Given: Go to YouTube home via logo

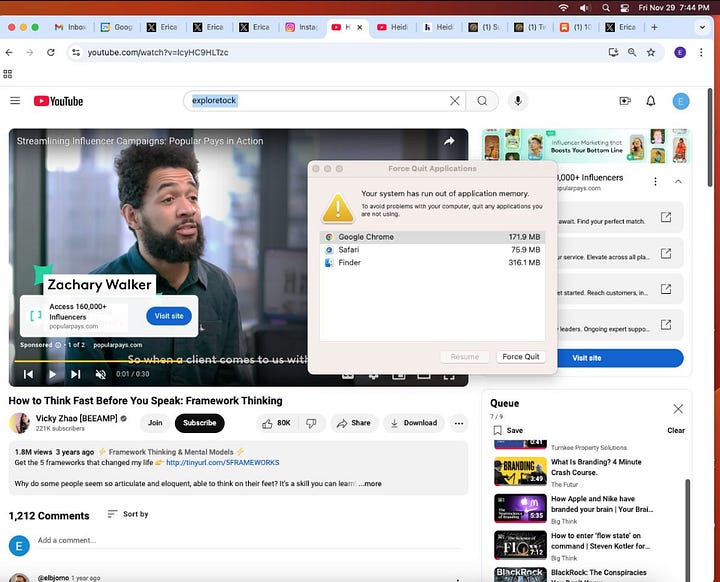Looking at the screenshot, I should pos(58,101).
